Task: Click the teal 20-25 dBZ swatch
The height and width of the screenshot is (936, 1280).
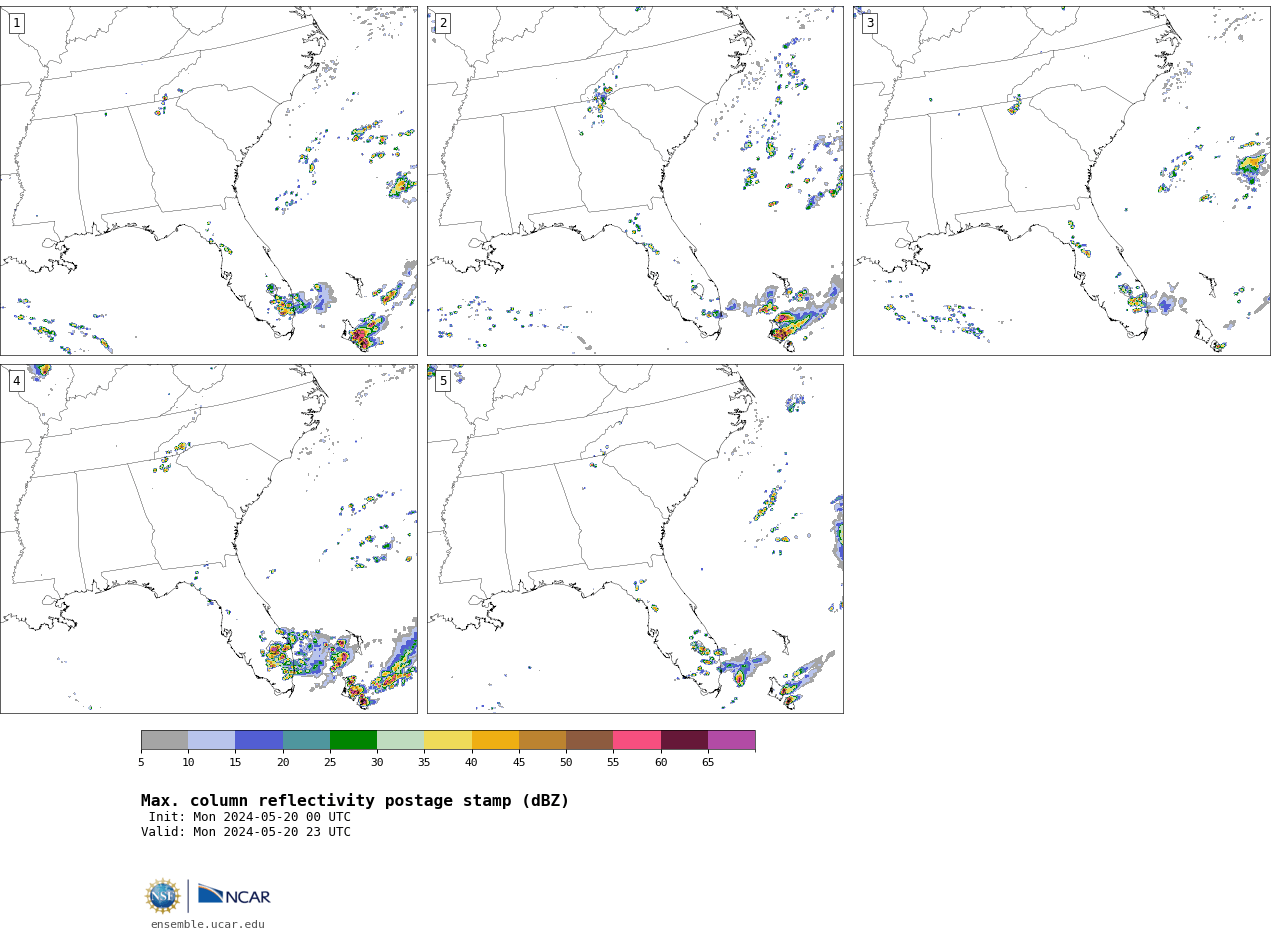Action: point(306,740)
